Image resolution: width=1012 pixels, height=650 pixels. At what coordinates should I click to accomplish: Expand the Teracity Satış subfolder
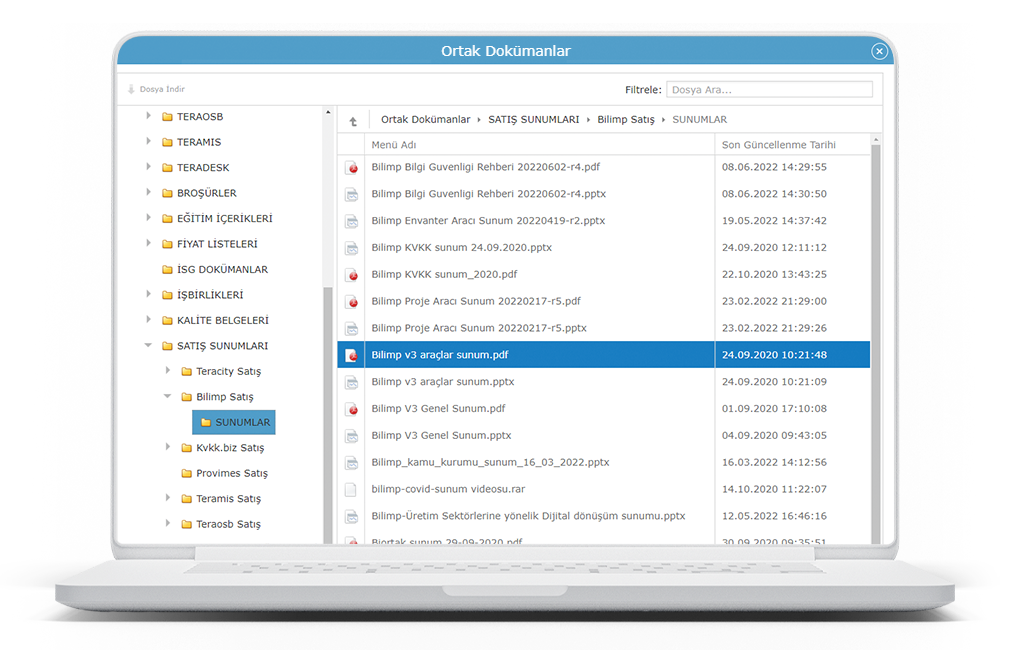tap(168, 371)
